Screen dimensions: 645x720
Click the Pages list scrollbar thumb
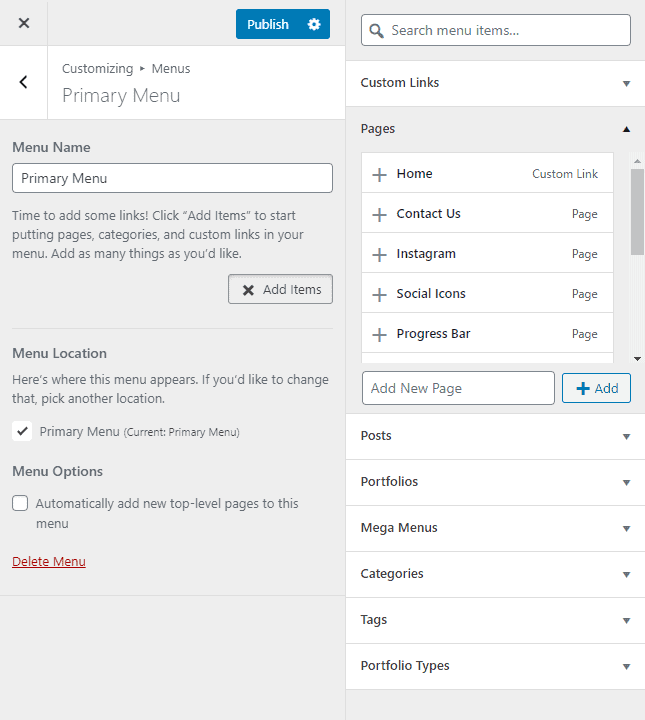637,212
